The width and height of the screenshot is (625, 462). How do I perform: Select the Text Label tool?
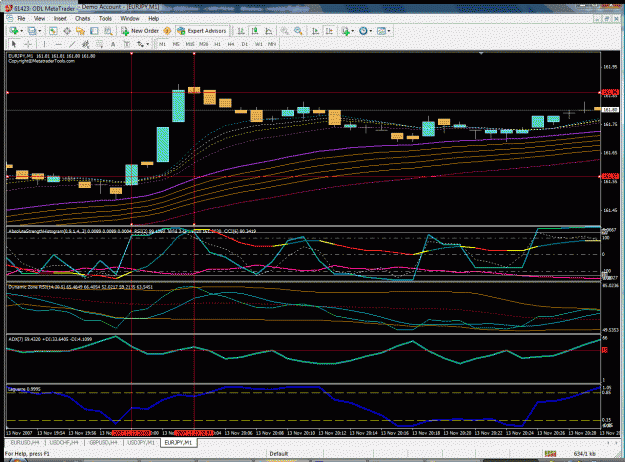point(127,44)
